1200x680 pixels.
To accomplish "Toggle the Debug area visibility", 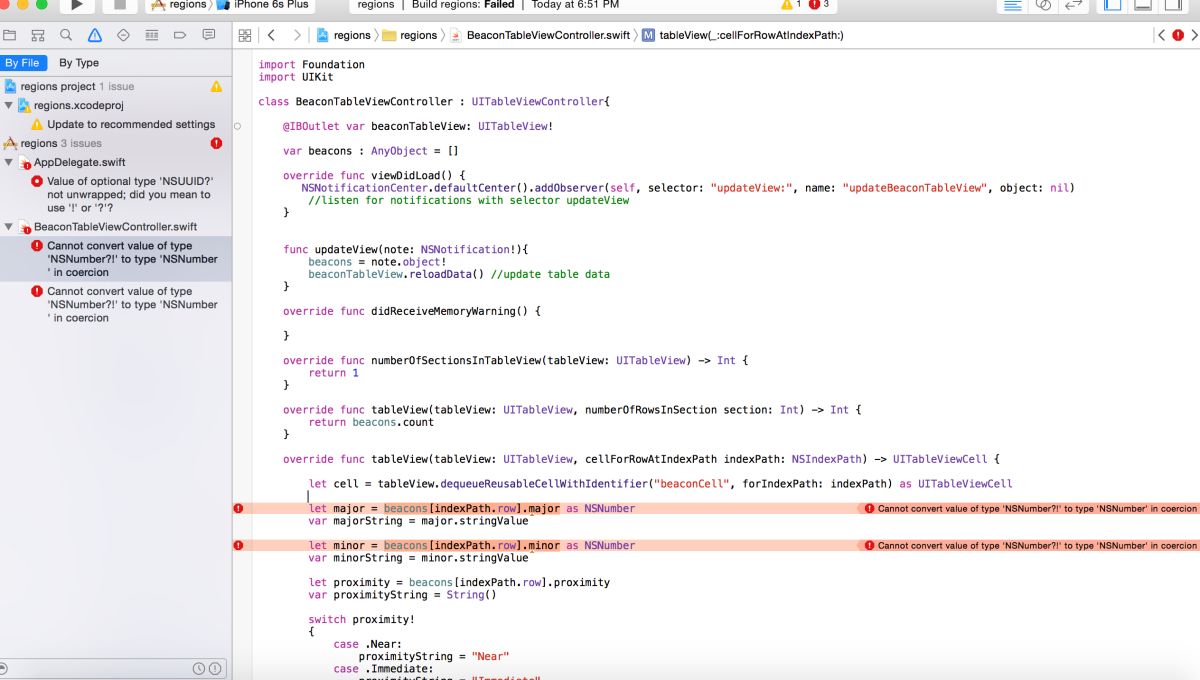I will [x=1143, y=5].
